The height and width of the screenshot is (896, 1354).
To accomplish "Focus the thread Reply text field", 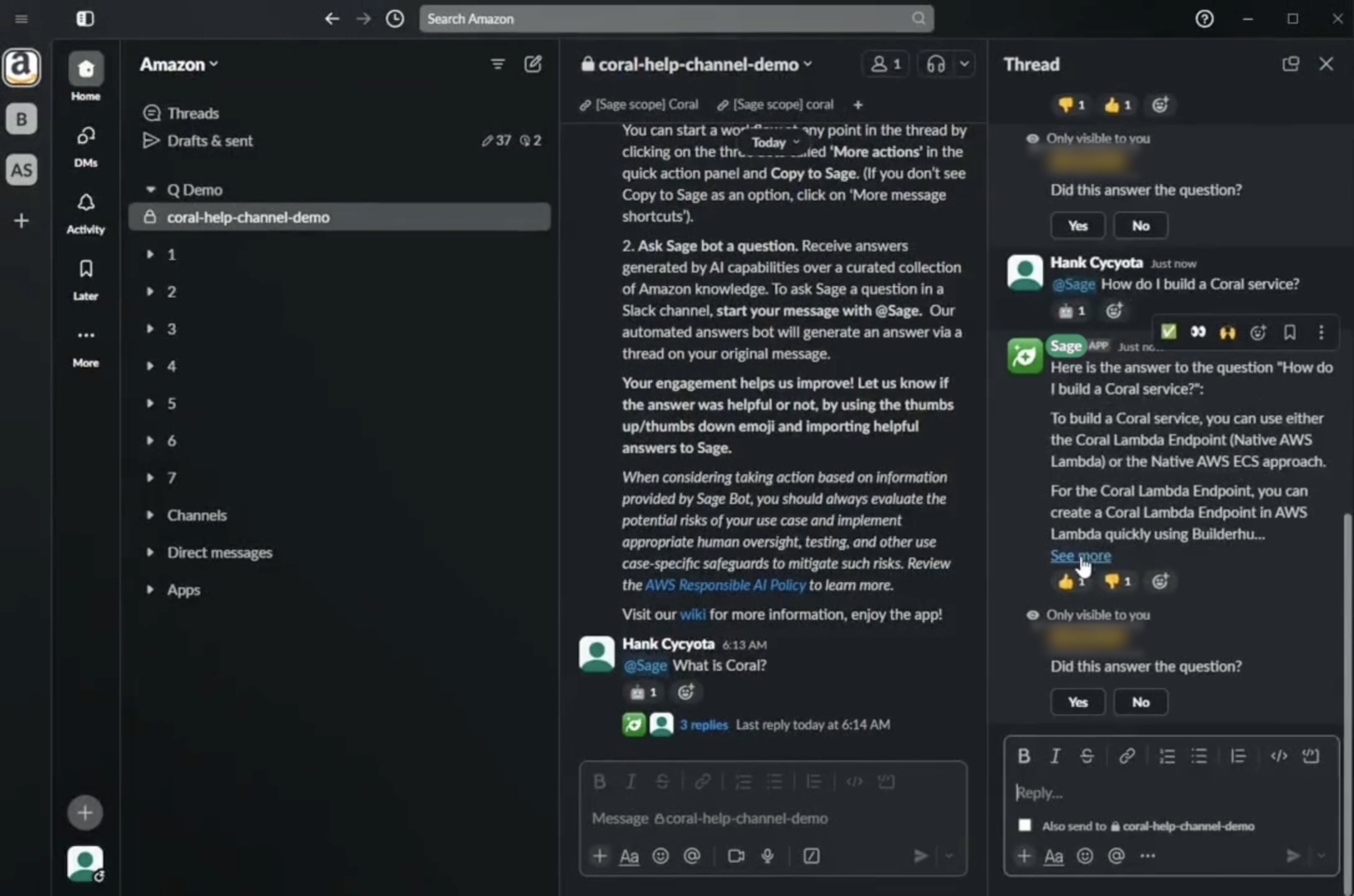I will (x=1171, y=792).
